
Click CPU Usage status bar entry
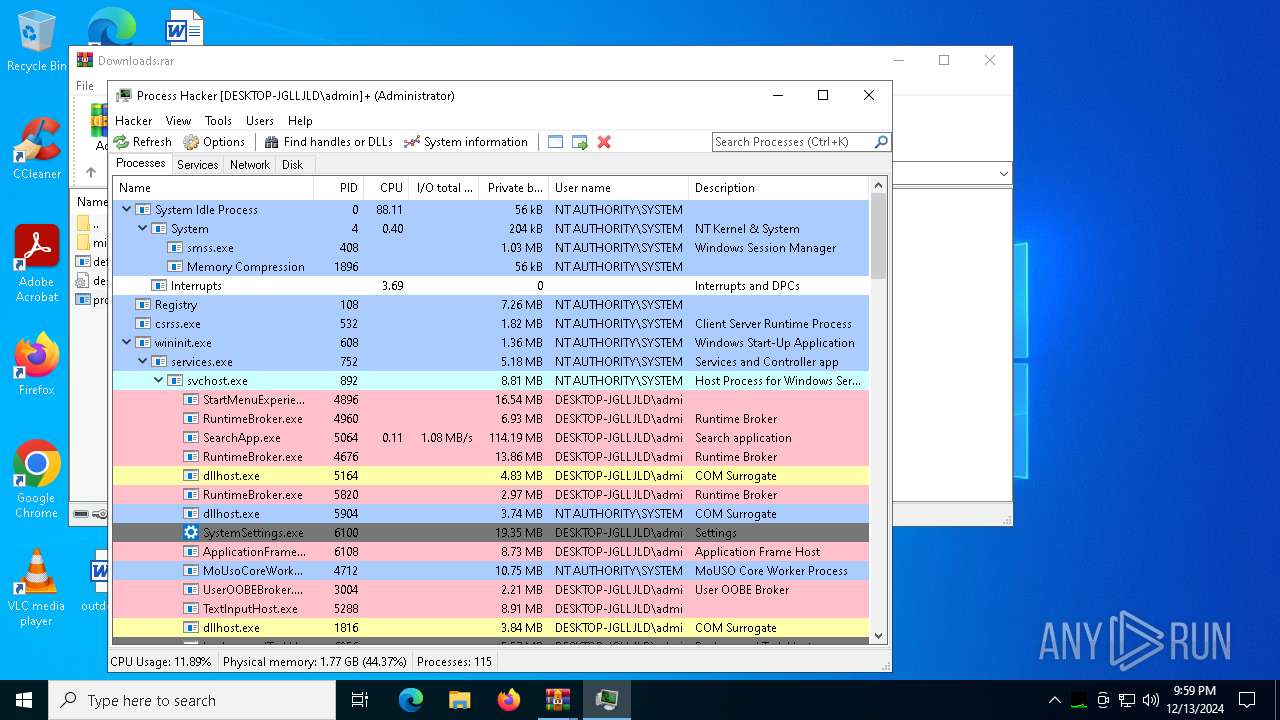pyautogui.click(x=161, y=661)
